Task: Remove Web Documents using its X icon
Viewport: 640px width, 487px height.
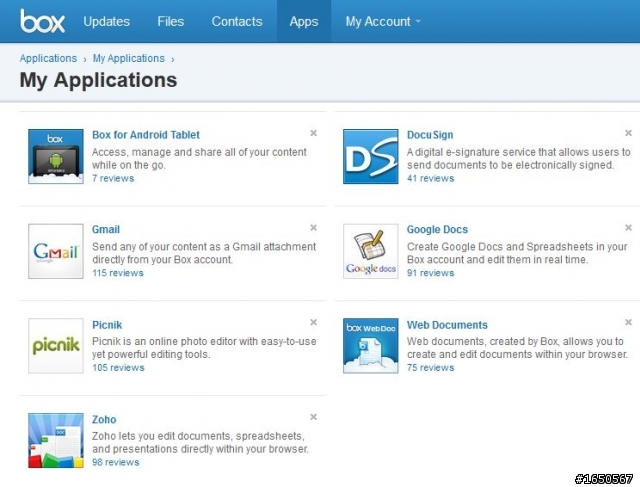Action: point(629,322)
